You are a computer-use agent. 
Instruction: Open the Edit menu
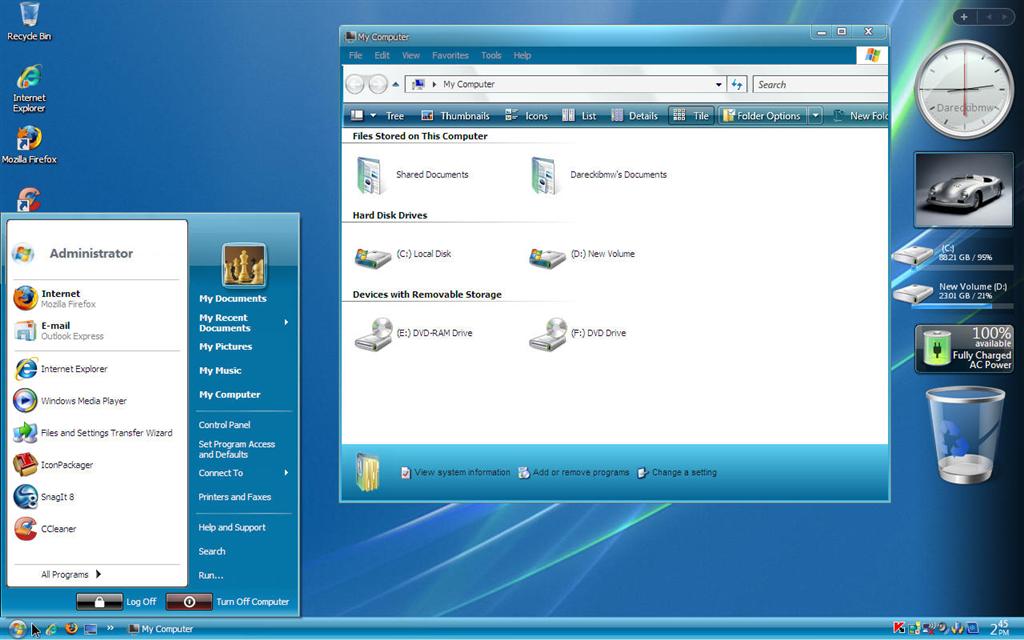pyautogui.click(x=382, y=56)
